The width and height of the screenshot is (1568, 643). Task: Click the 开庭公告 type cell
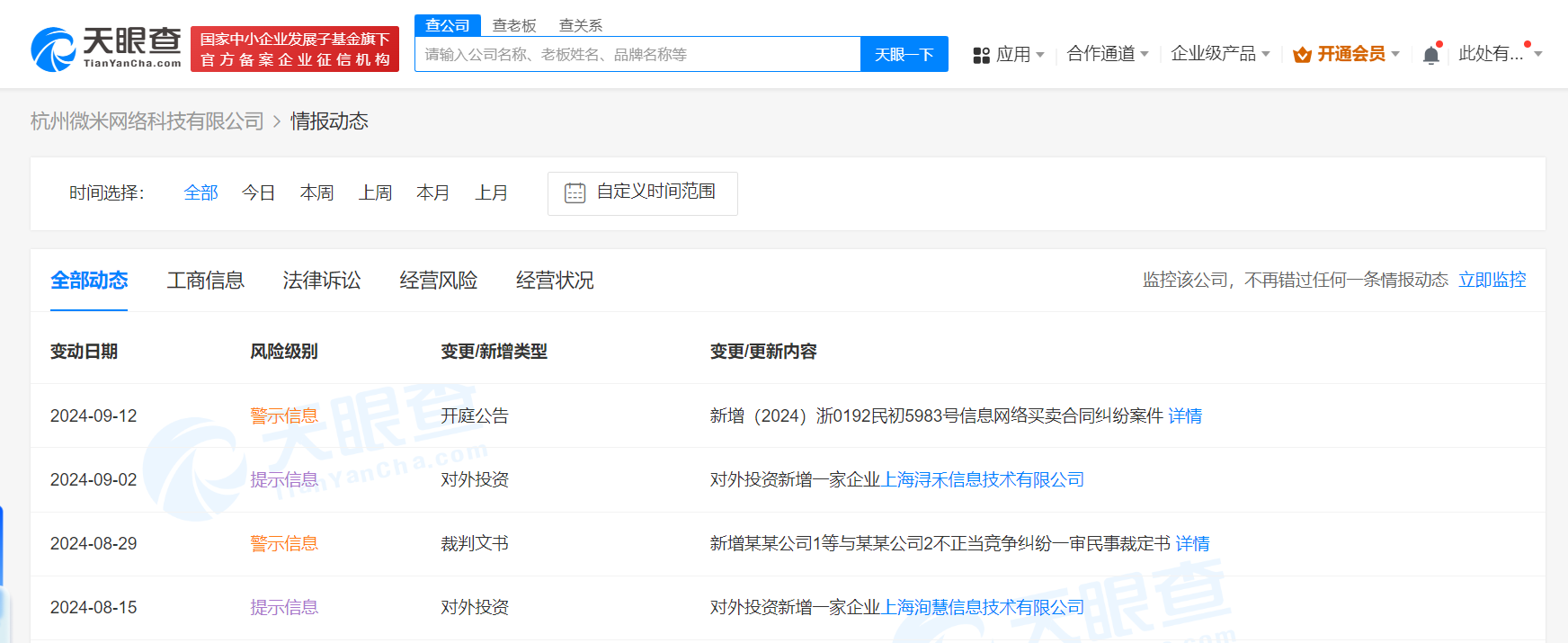coord(475,415)
